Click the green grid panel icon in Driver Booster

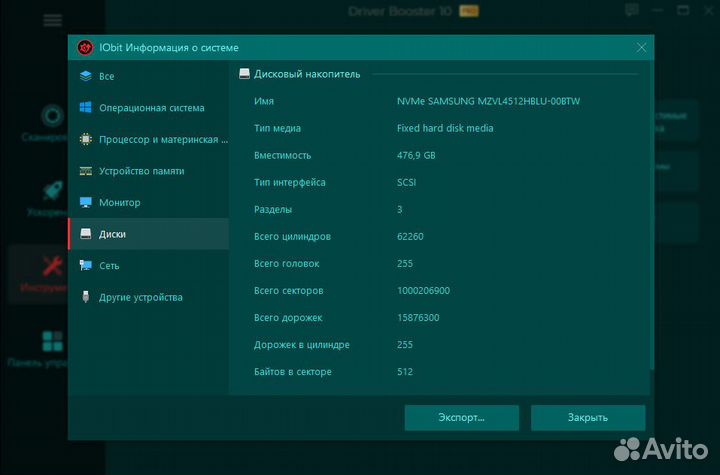coord(52,341)
